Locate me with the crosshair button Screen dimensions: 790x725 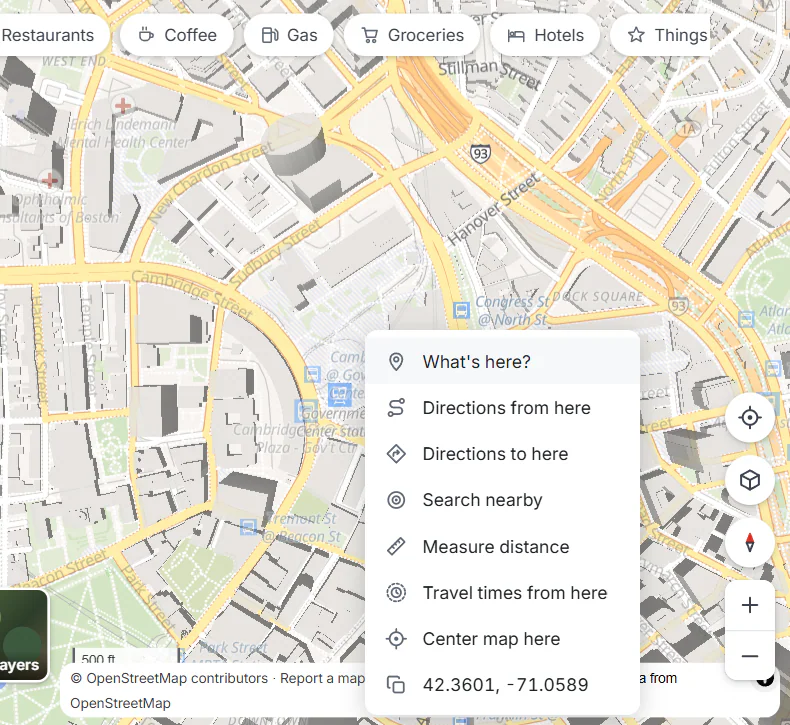pos(750,418)
